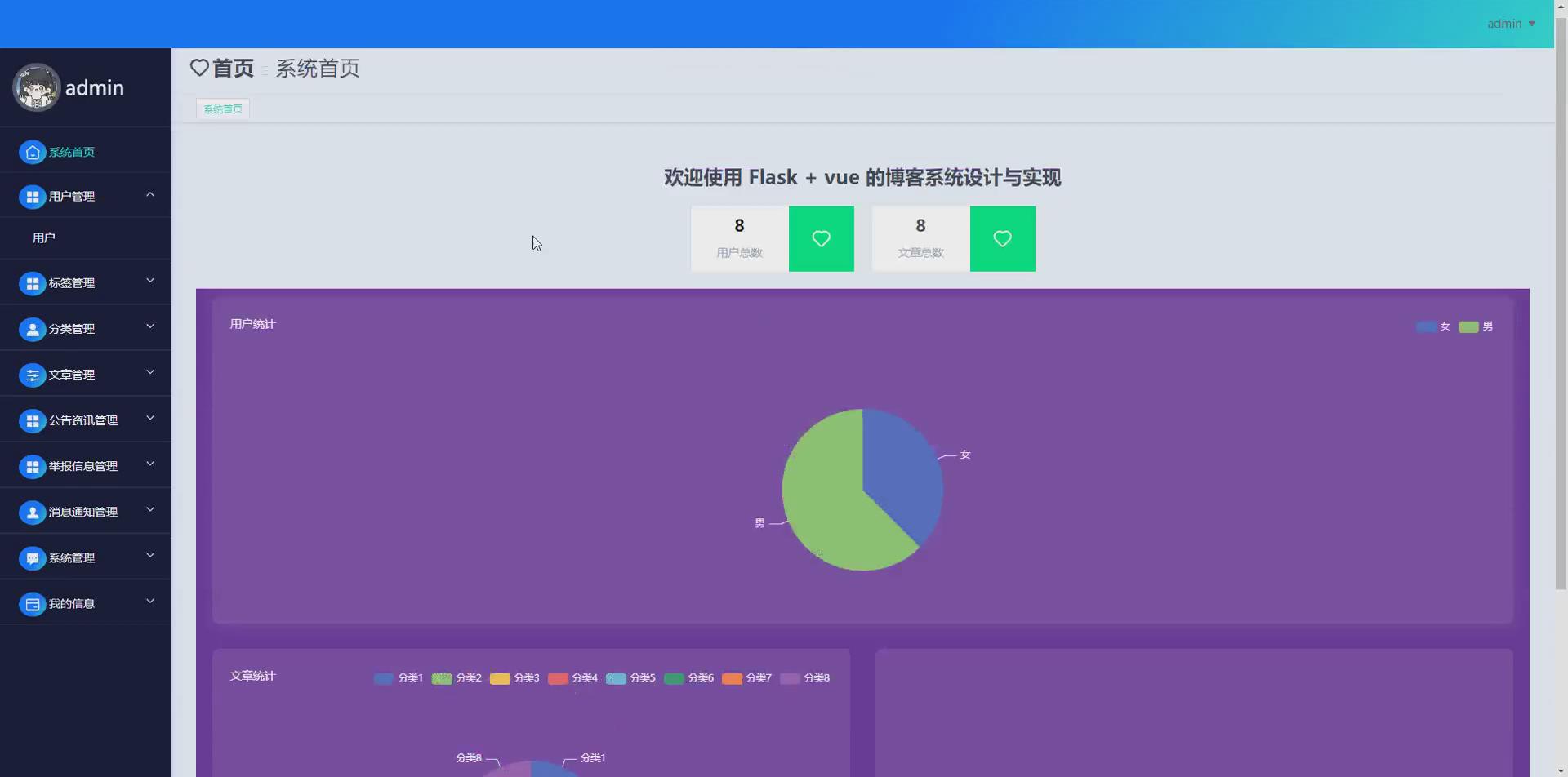Toggle the 分类3 legend in 文章统计
Viewport: 1568px width, 777px height.
[514, 677]
